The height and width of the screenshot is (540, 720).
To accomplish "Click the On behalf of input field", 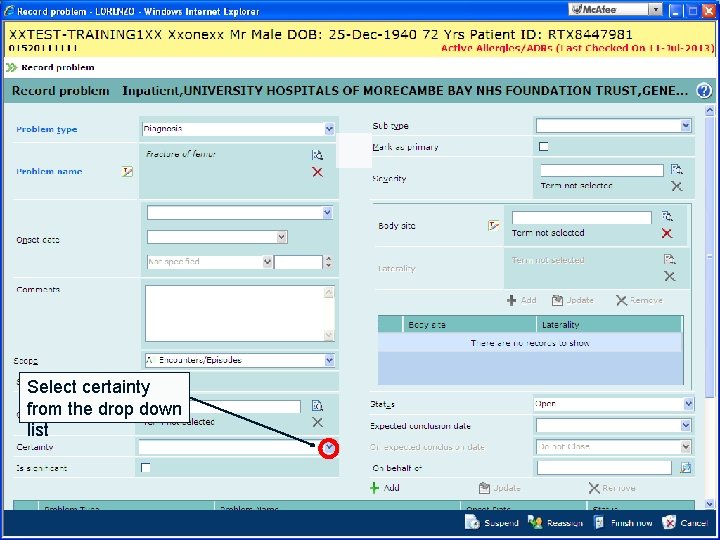I will click(x=604, y=468).
